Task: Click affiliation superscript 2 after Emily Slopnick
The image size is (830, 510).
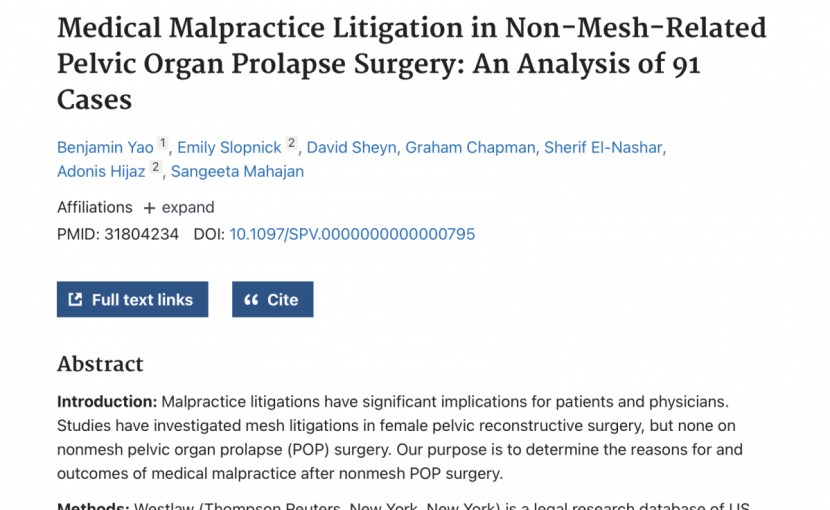Action: pos(291,143)
